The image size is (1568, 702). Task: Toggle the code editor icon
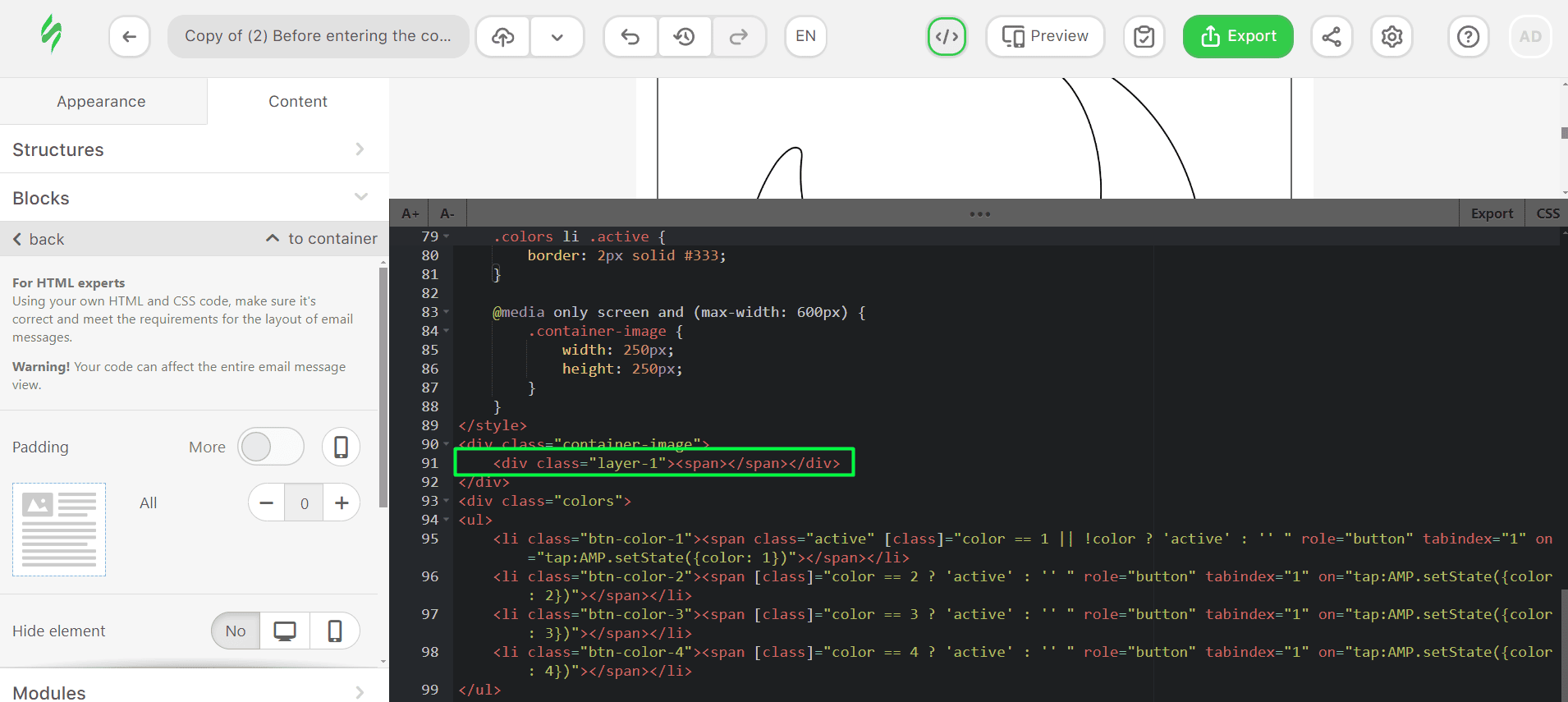point(947,36)
